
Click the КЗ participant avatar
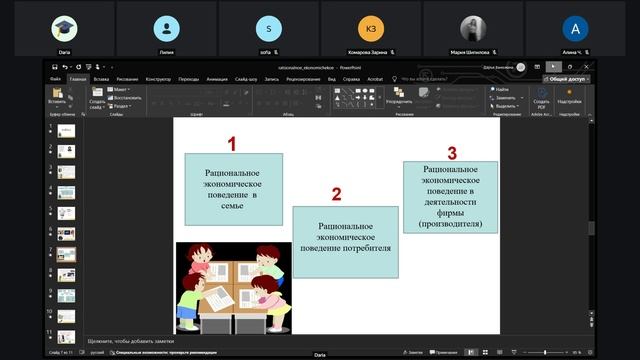tap(371, 29)
